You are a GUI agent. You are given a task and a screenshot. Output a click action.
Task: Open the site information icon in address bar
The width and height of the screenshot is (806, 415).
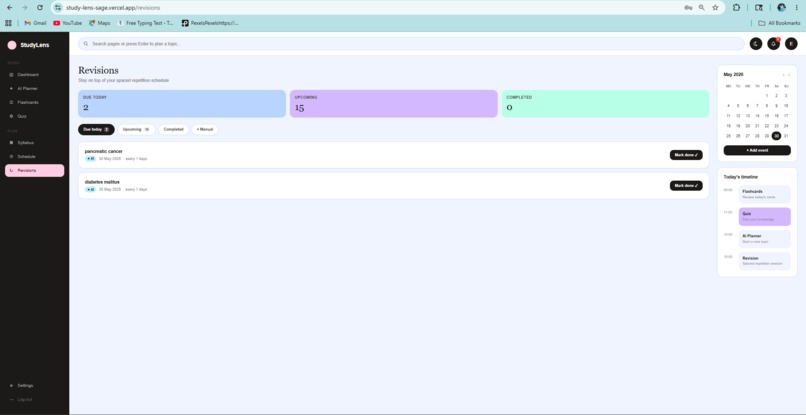tap(58, 8)
